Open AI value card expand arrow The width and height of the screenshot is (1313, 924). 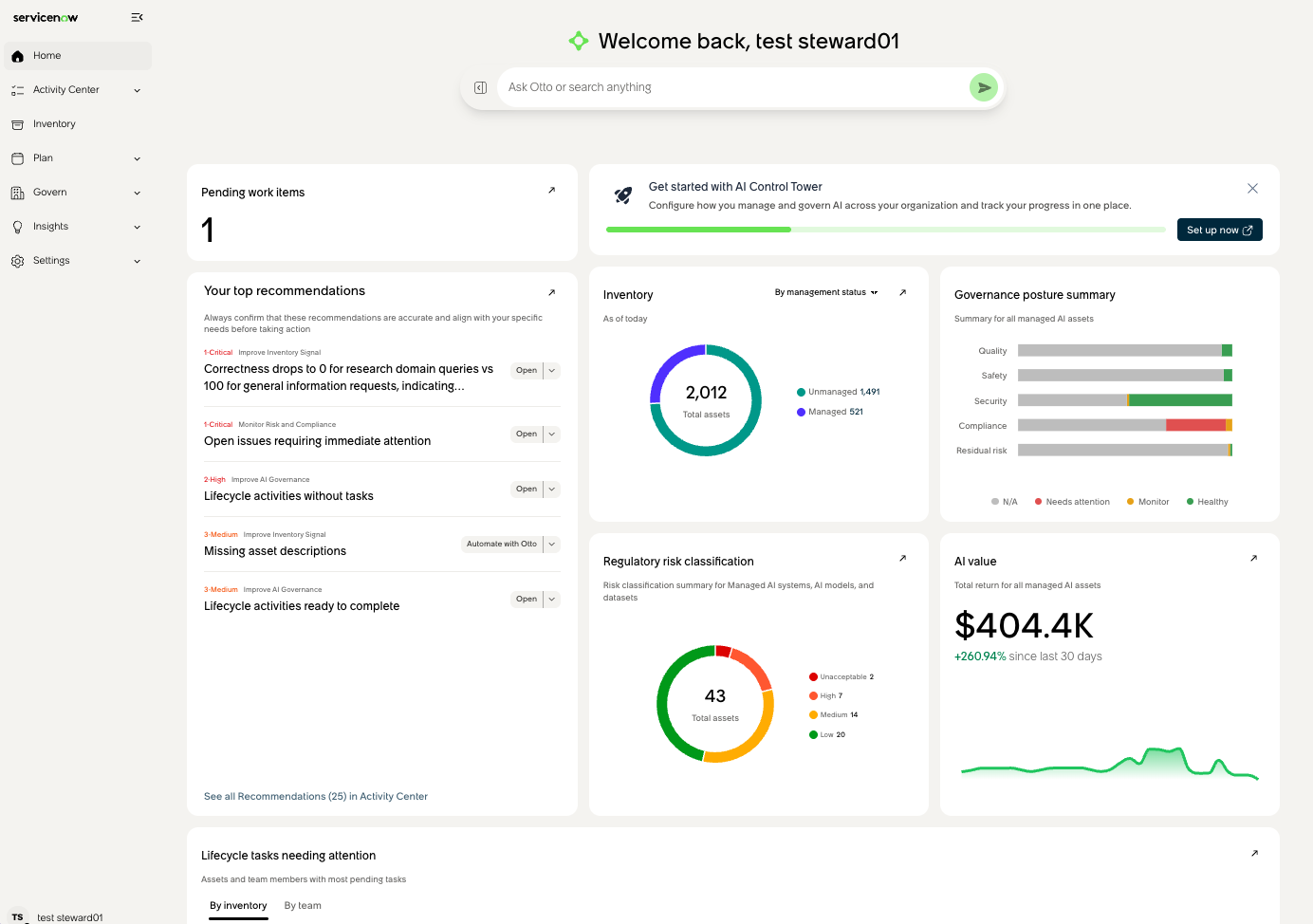coord(1253,558)
